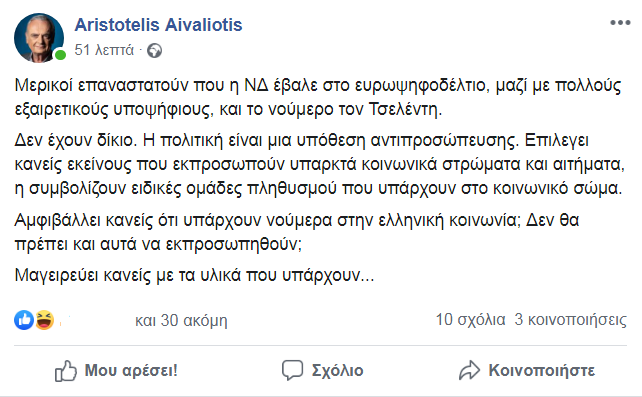Show reactions list via και 30 ακόμη
The image size is (642, 397).
pos(181,320)
